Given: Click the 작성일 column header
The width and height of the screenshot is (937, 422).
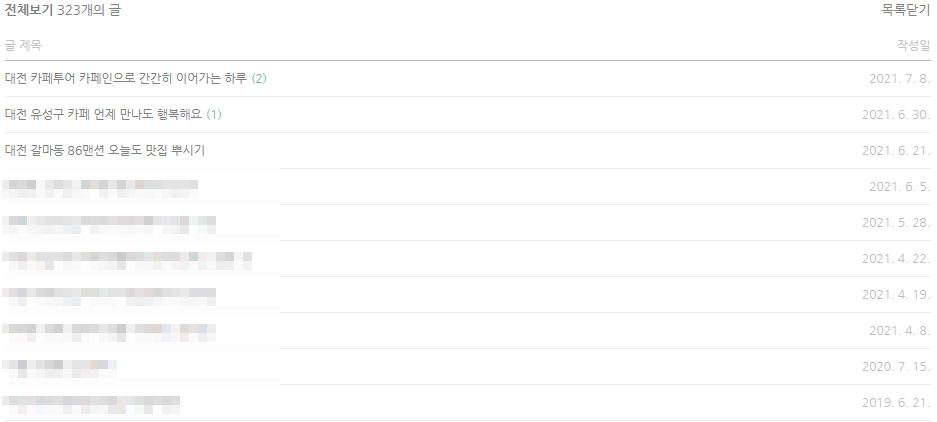Looking at the screenshot, I should [x=914, y=45].
